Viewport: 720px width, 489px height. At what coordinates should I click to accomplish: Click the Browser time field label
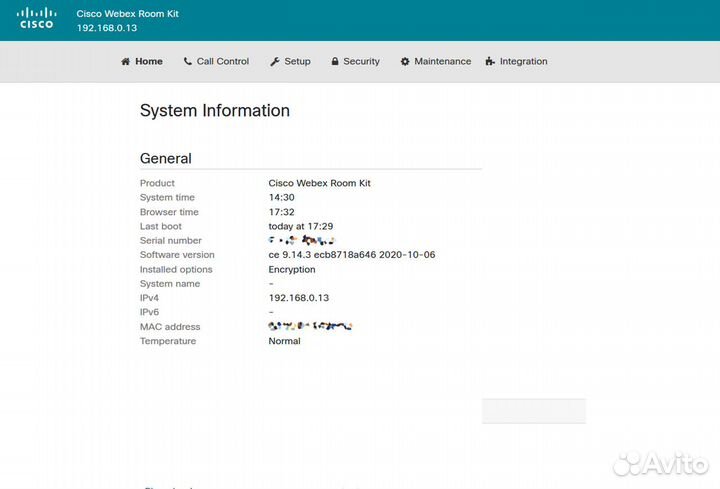pyautogui.click(x=169, y=212)
